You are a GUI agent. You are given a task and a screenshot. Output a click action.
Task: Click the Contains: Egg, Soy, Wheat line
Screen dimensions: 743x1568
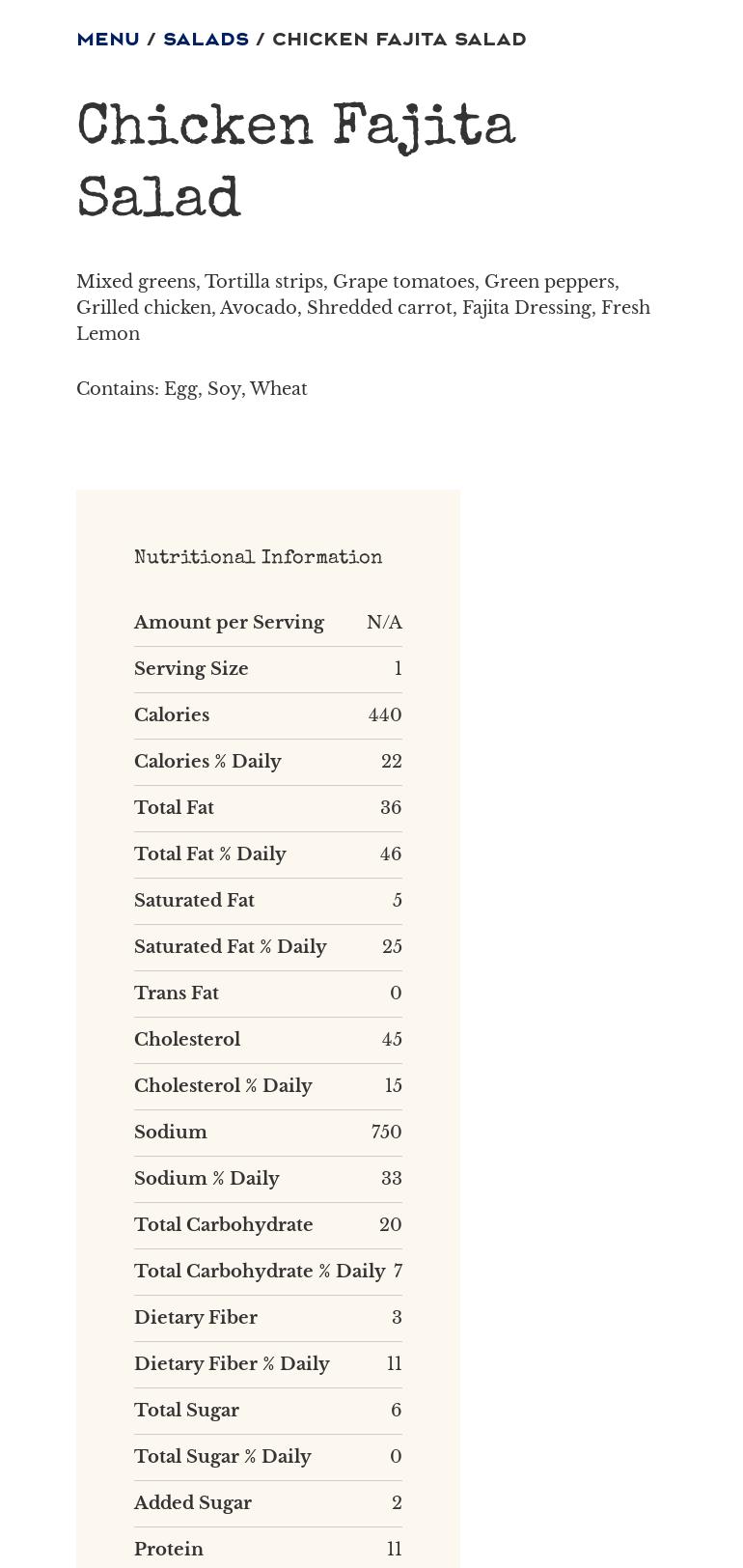click(x=192, y=389)
